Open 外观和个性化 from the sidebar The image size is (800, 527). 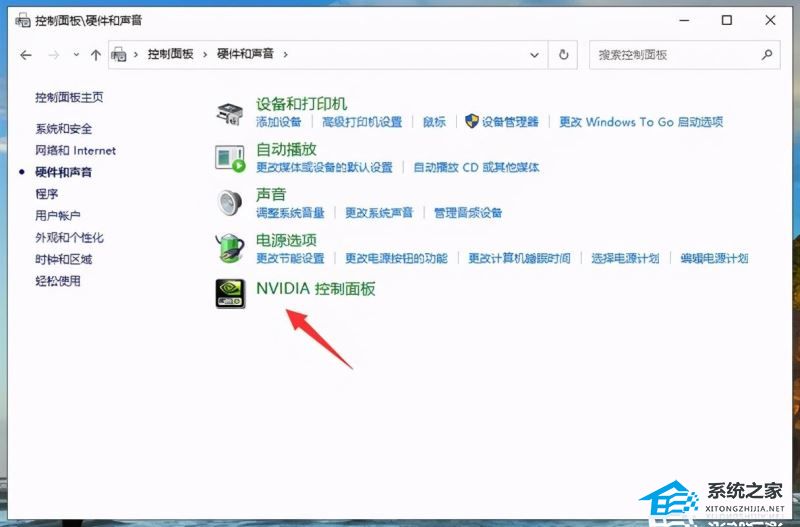pyautogui.click(x=69, y=238)
